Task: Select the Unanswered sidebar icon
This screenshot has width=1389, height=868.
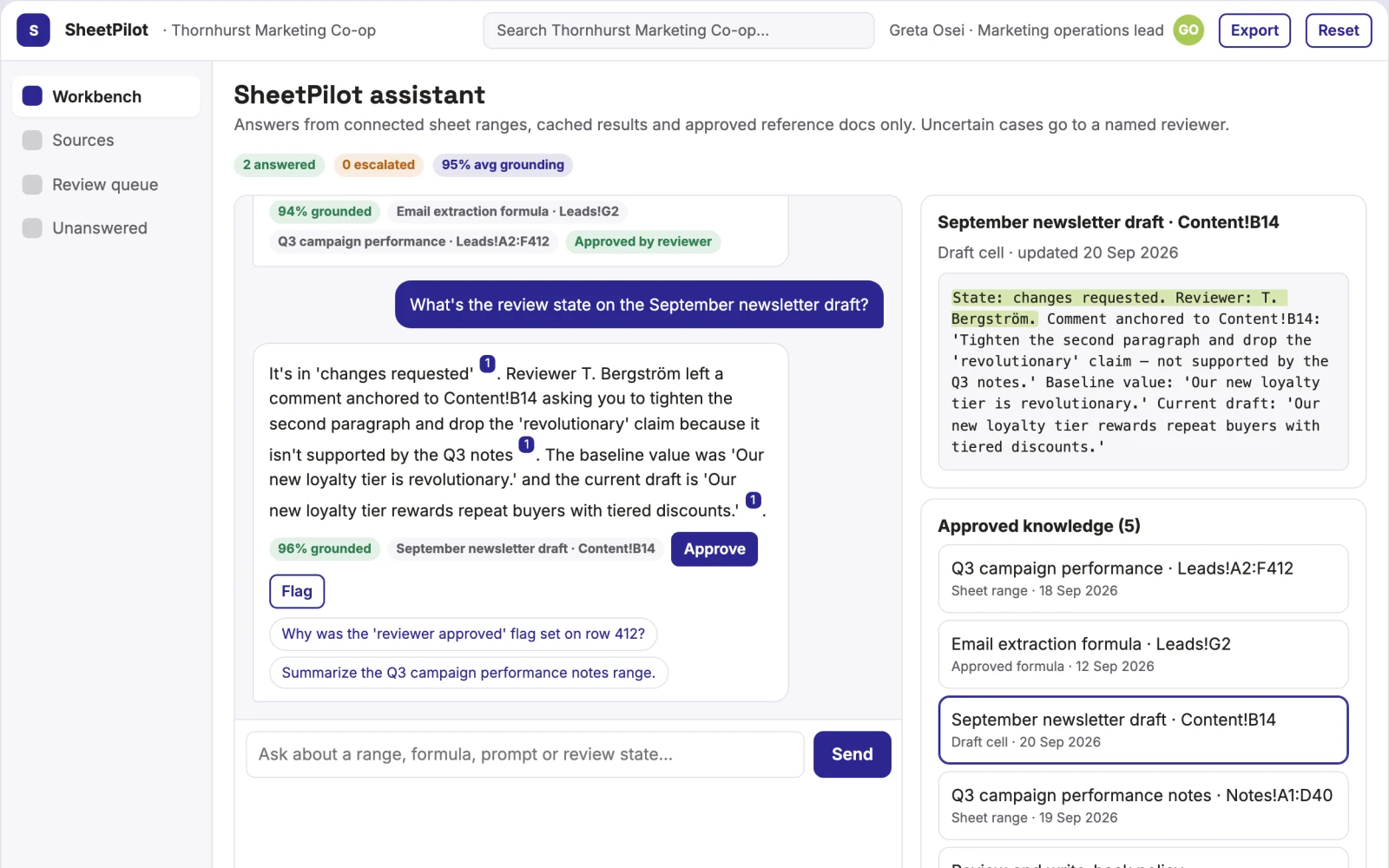Action: pyautogui.click(x=32, y=228)
